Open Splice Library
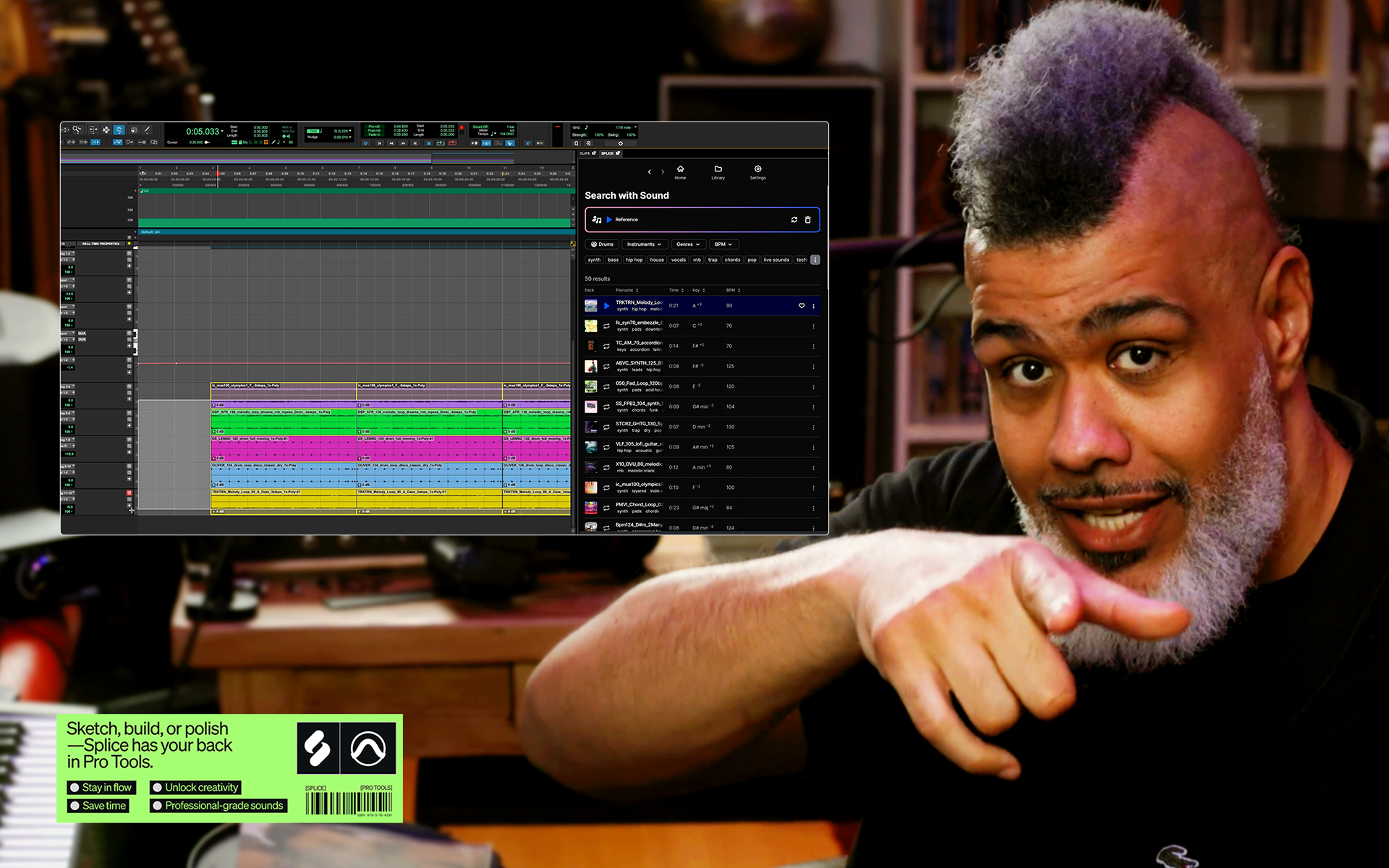Image resolution: width=1389 pixels, height=868 pixels. pyautogui.click(x=718, y=172)
